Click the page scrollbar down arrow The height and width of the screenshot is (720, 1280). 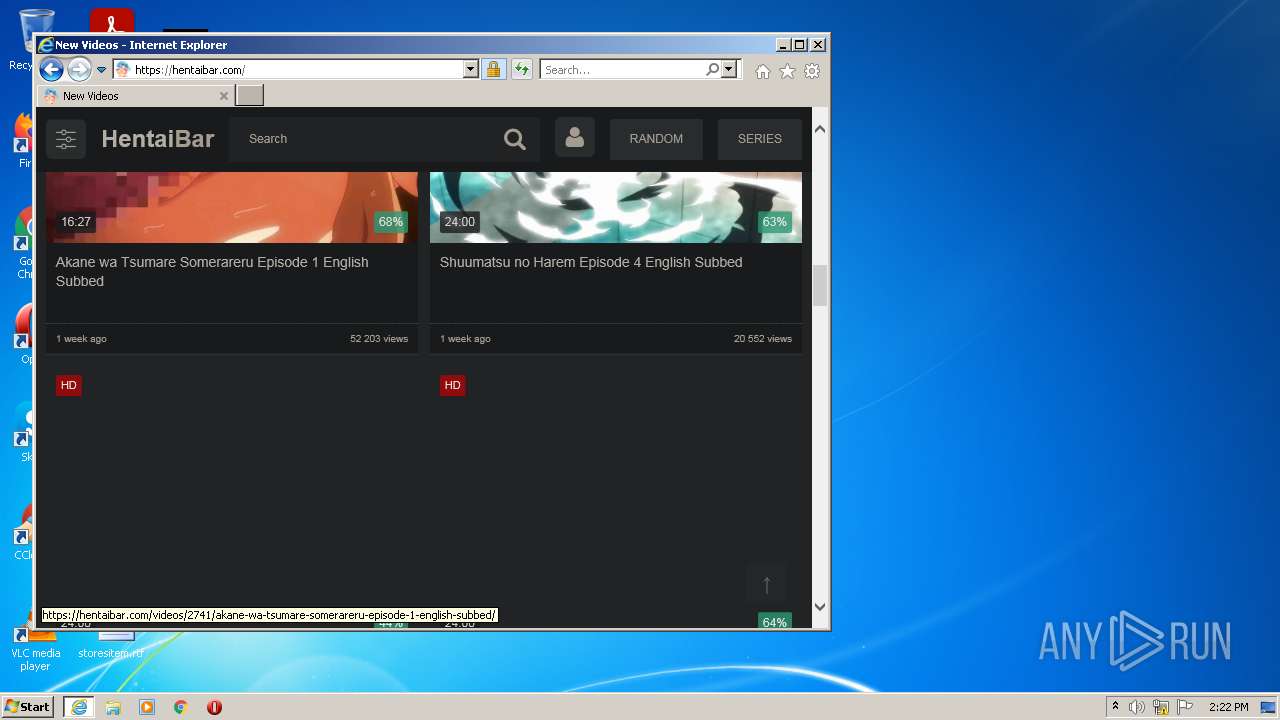pos(820,606)
